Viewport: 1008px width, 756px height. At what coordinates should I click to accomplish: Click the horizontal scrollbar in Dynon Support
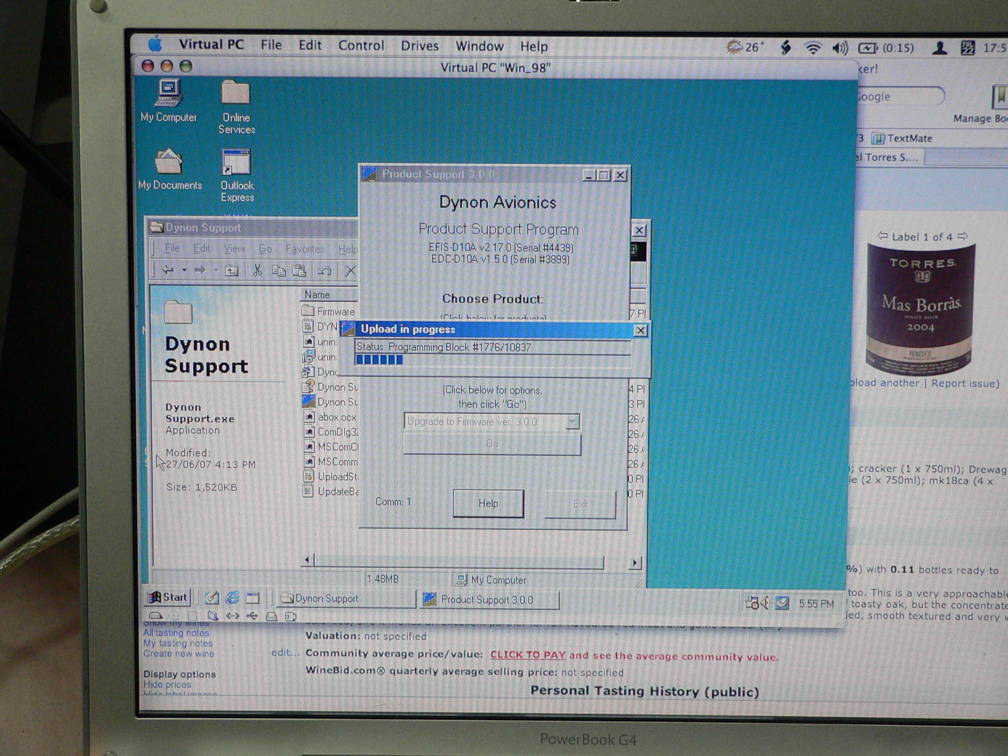(x=472, y=562)
